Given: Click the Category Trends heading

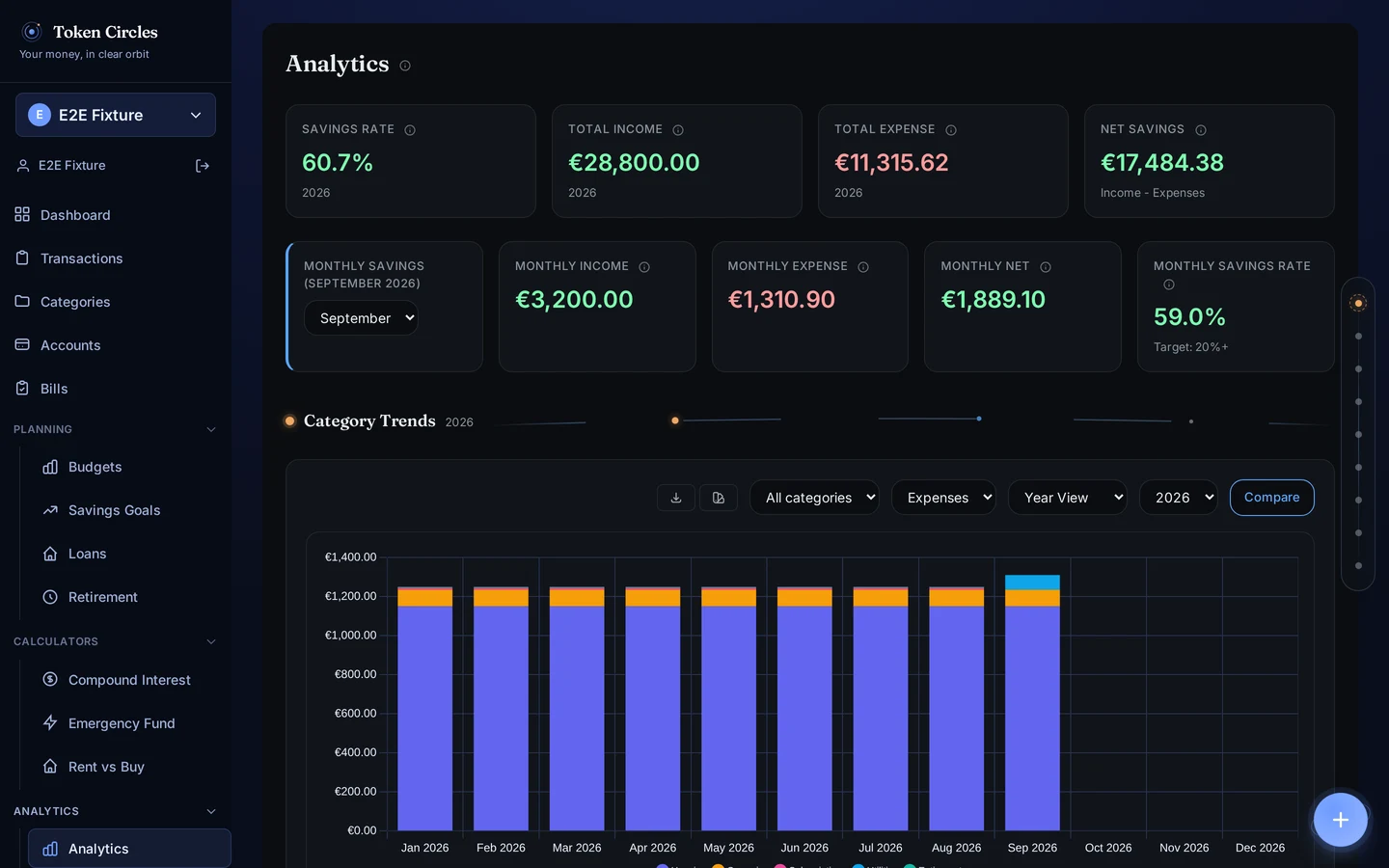Looking at the screenshot, I should pos(369,421).
